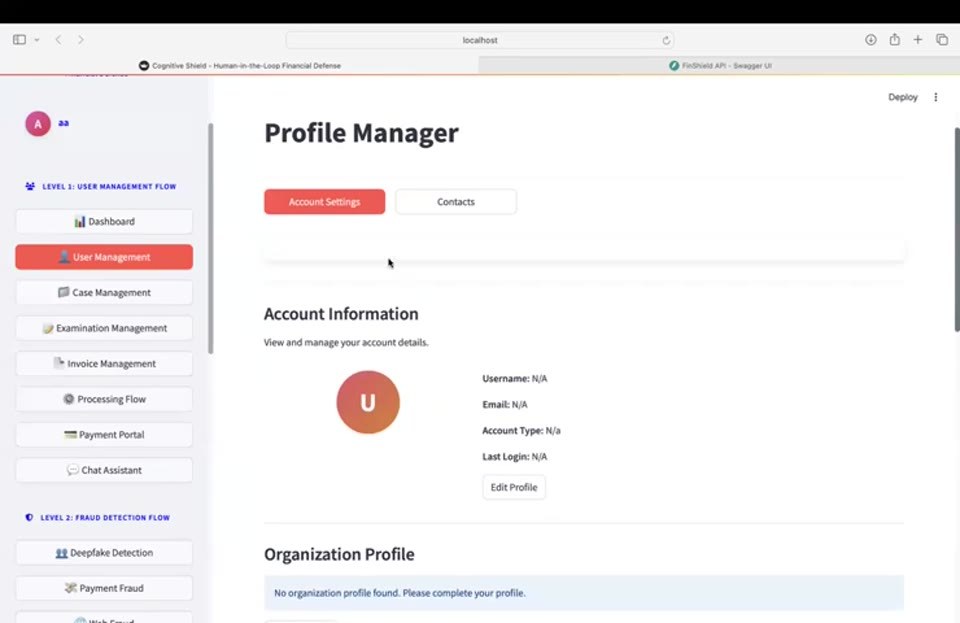Click the round U profile avatar
This screenshot has width=960, height=623.
pos(368,402)
